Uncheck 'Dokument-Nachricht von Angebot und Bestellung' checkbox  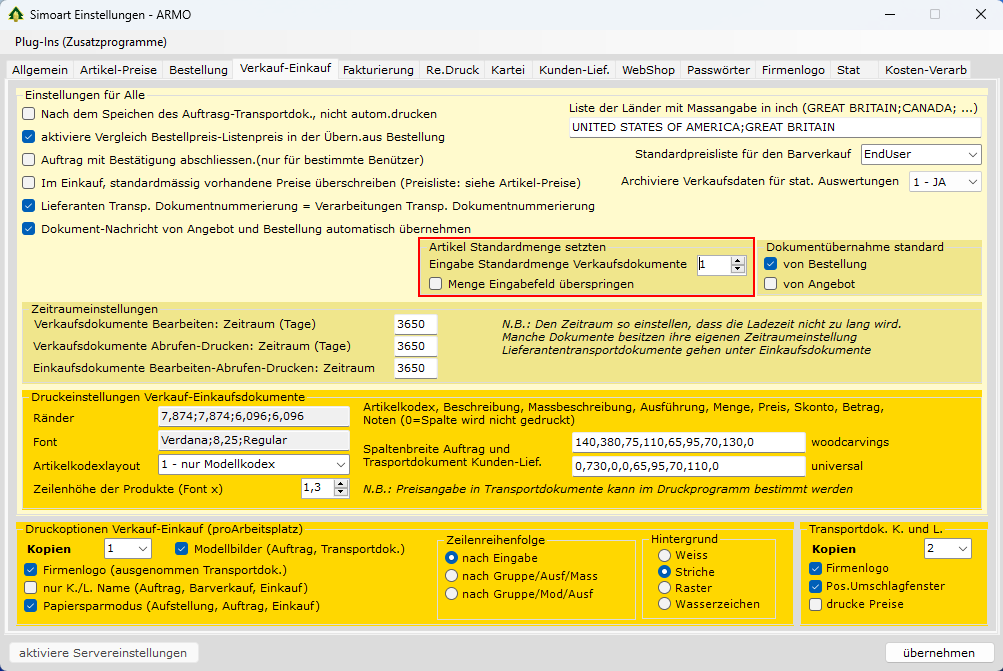[29, 229]
